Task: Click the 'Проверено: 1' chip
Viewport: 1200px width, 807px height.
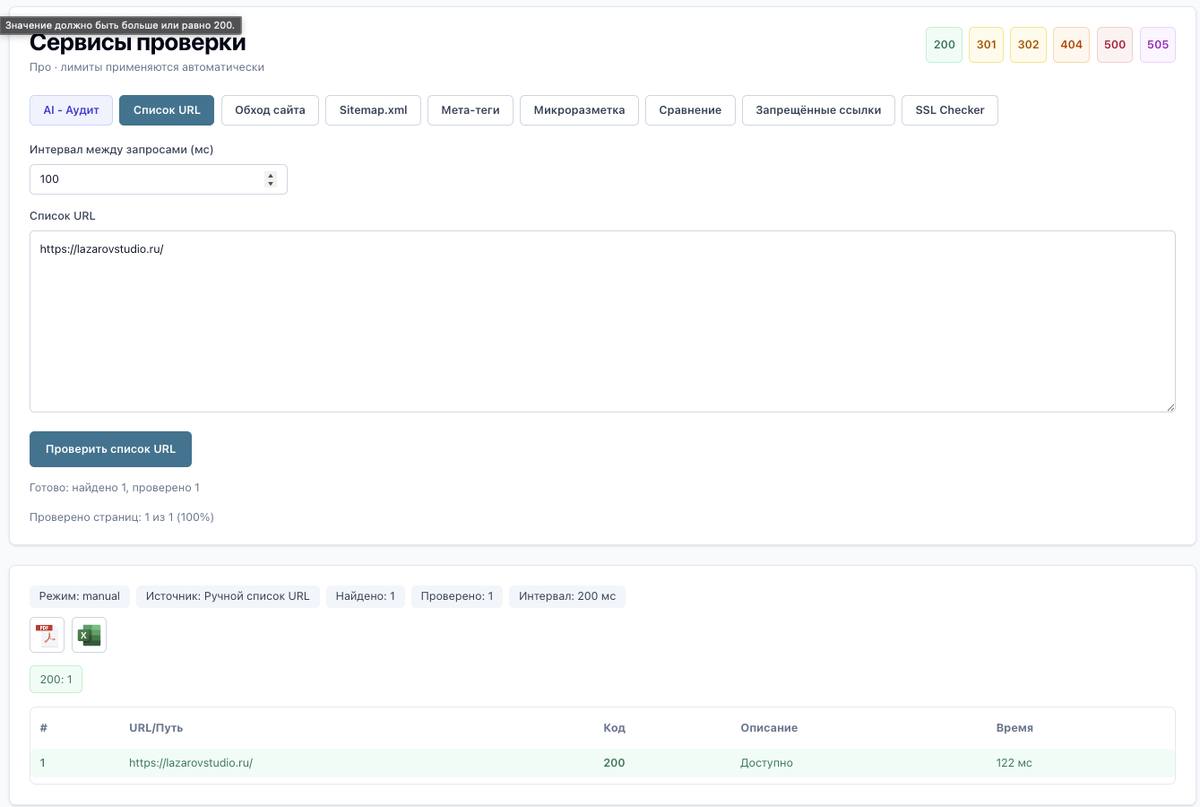Action: pos(457,596)
